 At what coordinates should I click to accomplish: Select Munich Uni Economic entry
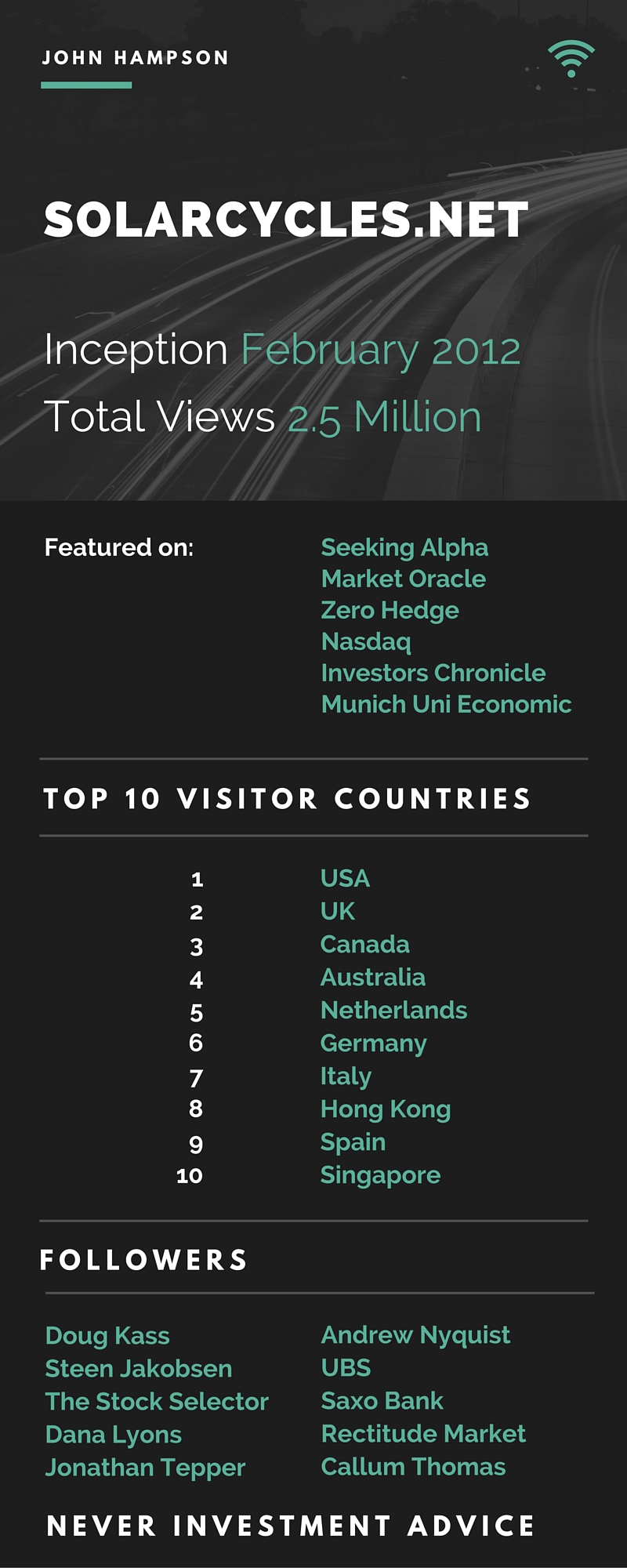[446, 704]
